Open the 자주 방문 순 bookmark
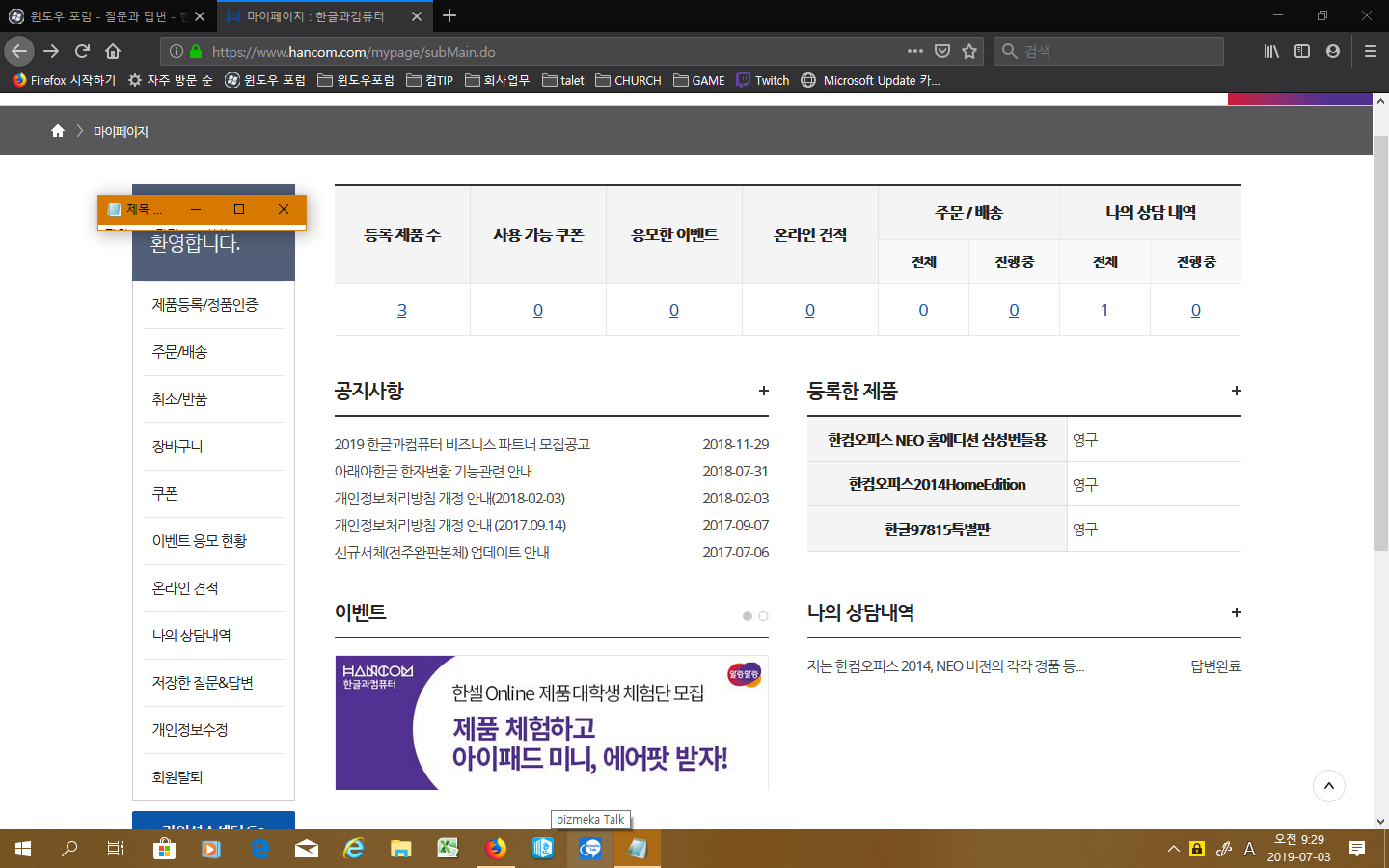 point(171,80)
